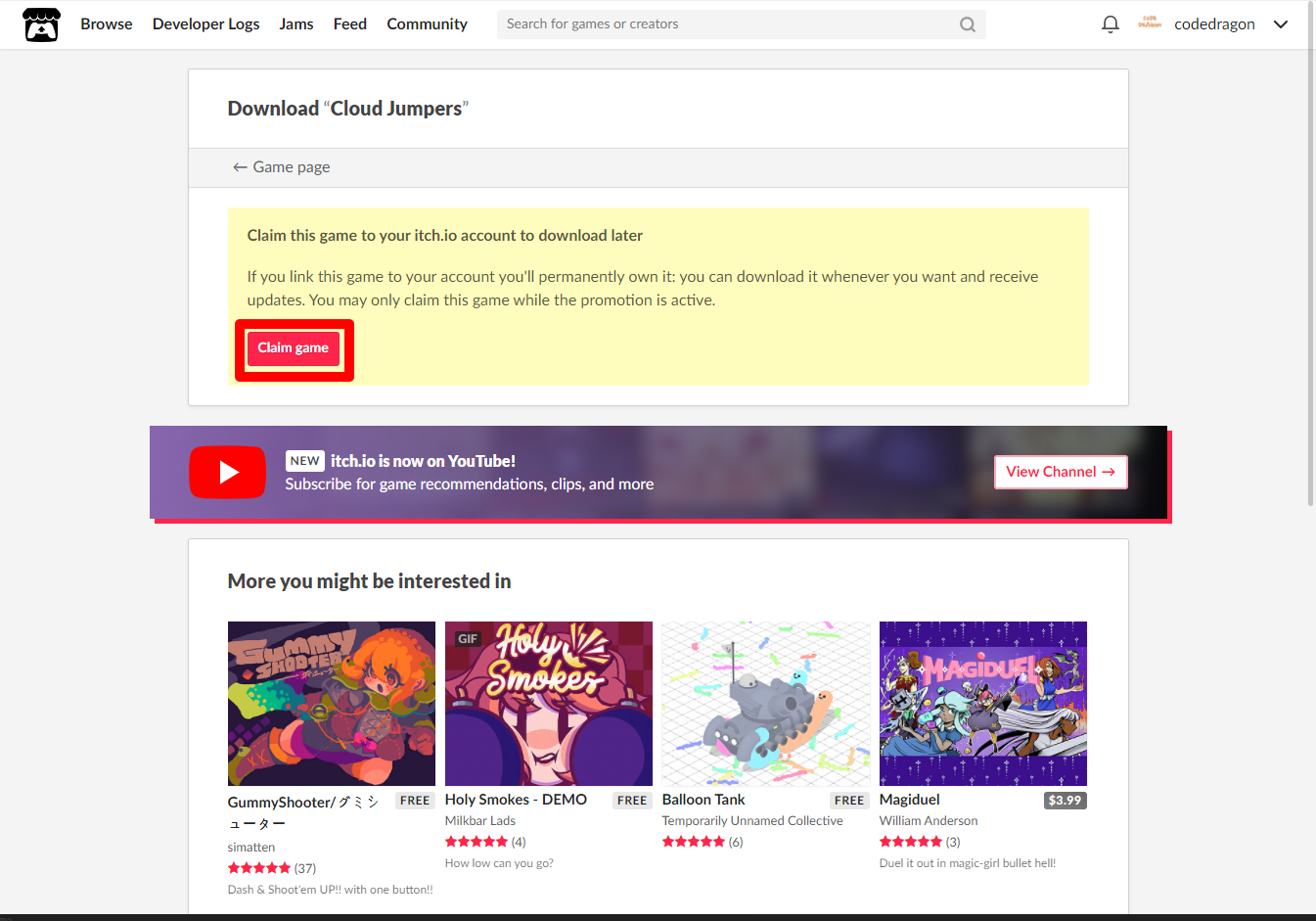Image resolution: width=1316 pixels, height=921 pixels.
Task: Click the Magiduel star rating
Action: tap(911, 842)
